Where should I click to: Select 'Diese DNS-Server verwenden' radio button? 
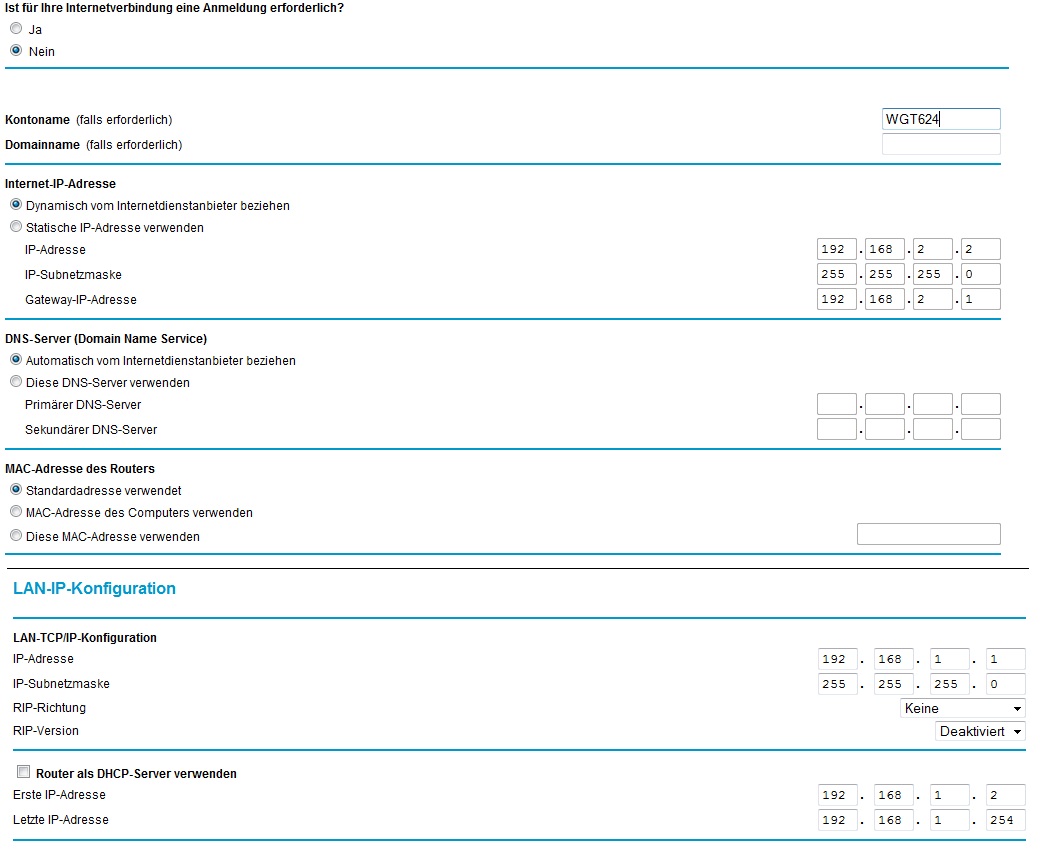(x=16, y=382)
